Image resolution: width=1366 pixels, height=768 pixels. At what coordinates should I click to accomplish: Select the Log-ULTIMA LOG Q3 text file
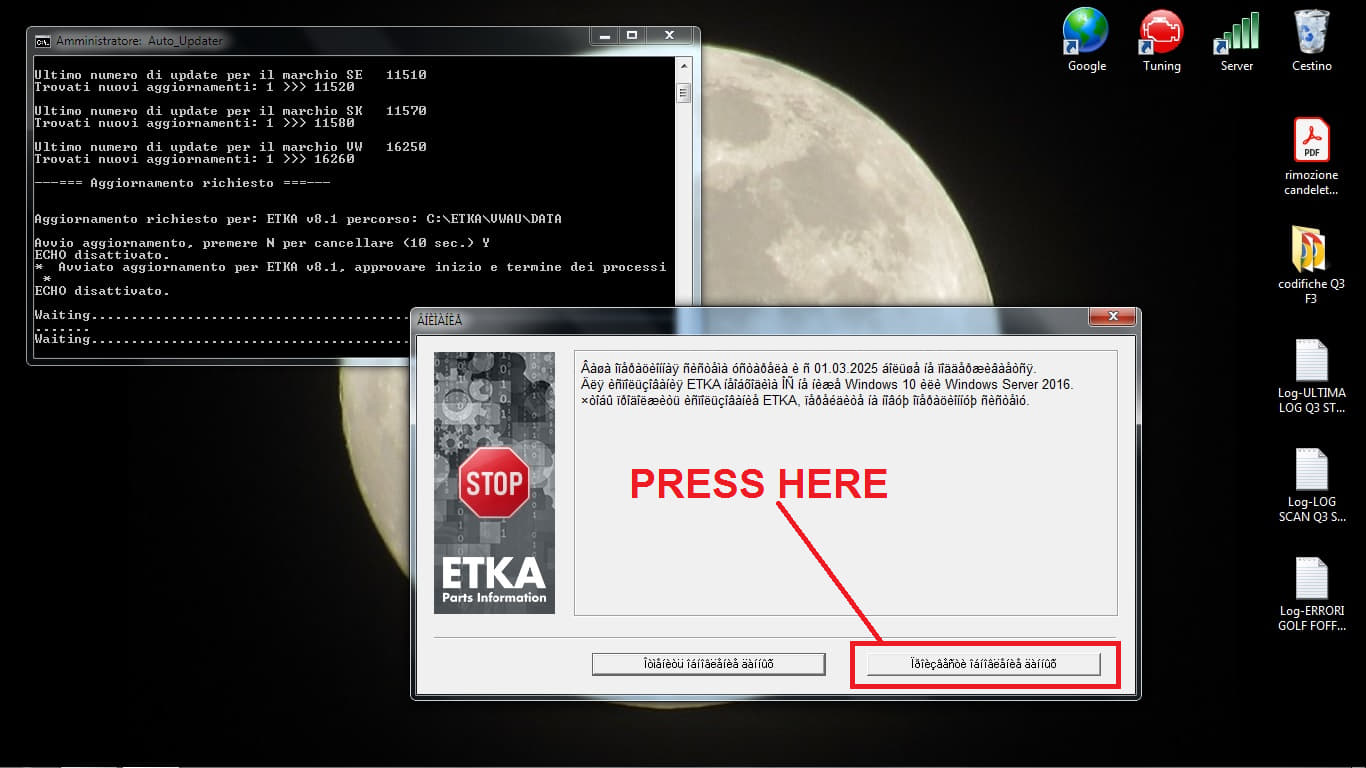[1311, 376]
